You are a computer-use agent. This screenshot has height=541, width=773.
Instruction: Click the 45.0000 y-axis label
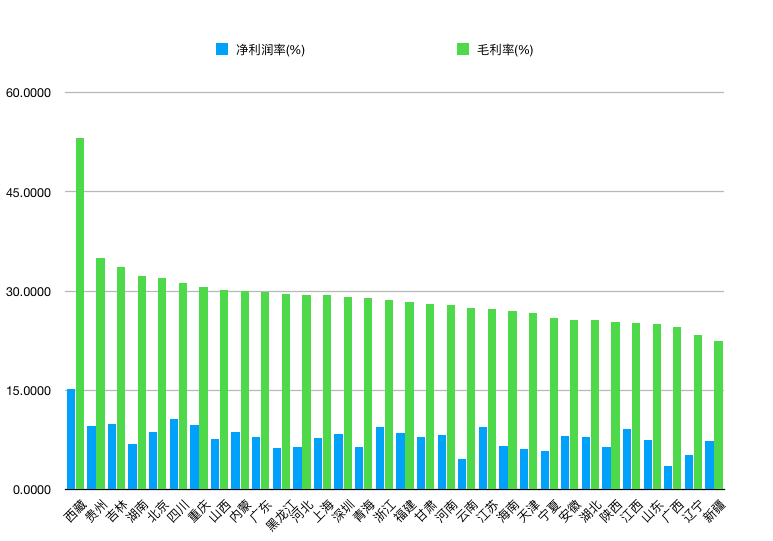click(x=27, y=192)
